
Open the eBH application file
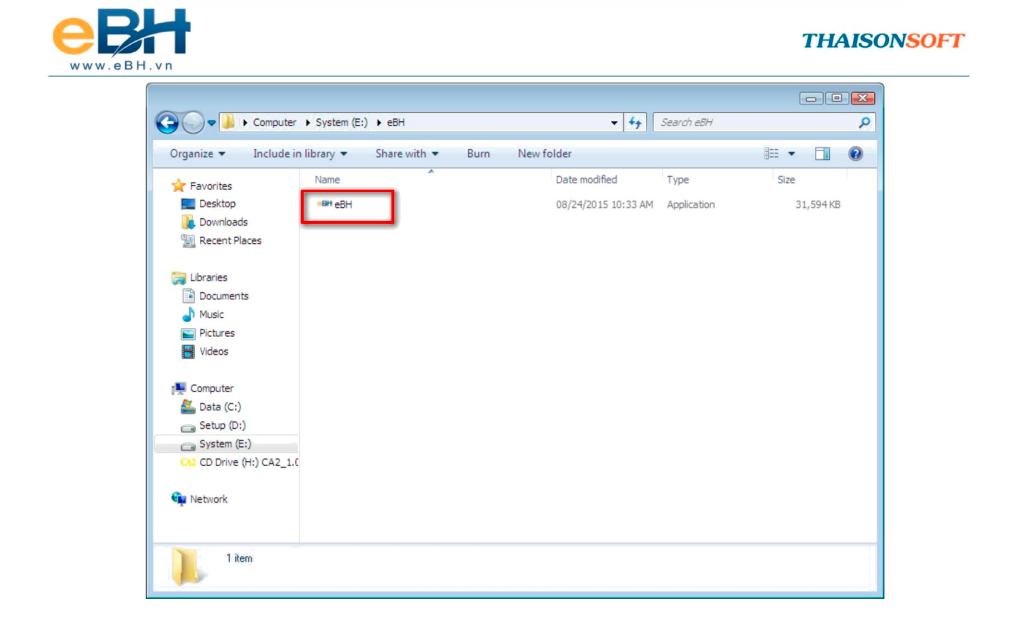point(342,205)
